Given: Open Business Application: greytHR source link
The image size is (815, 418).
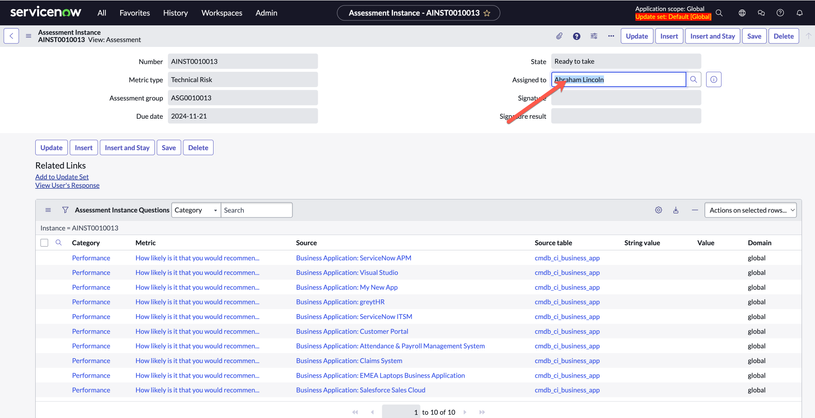Looking at the screenshot, I should (x=340, y=302).
